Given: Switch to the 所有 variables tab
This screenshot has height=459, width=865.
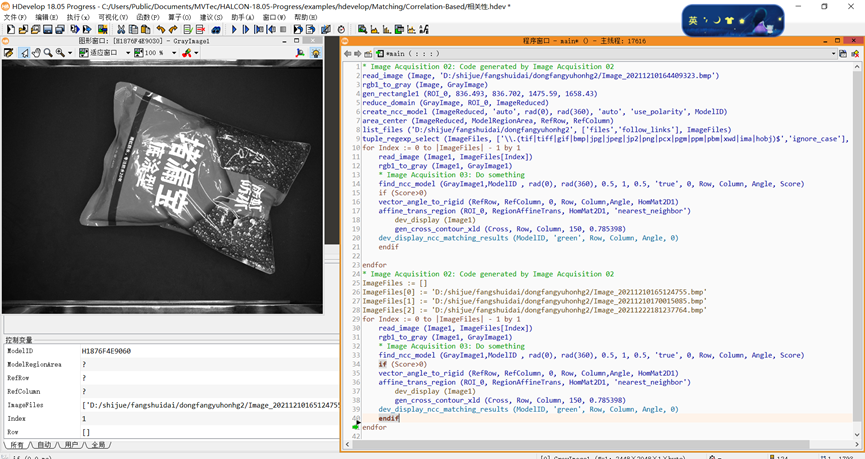Looking at the screenshot, I should click(x=17, y=445).
